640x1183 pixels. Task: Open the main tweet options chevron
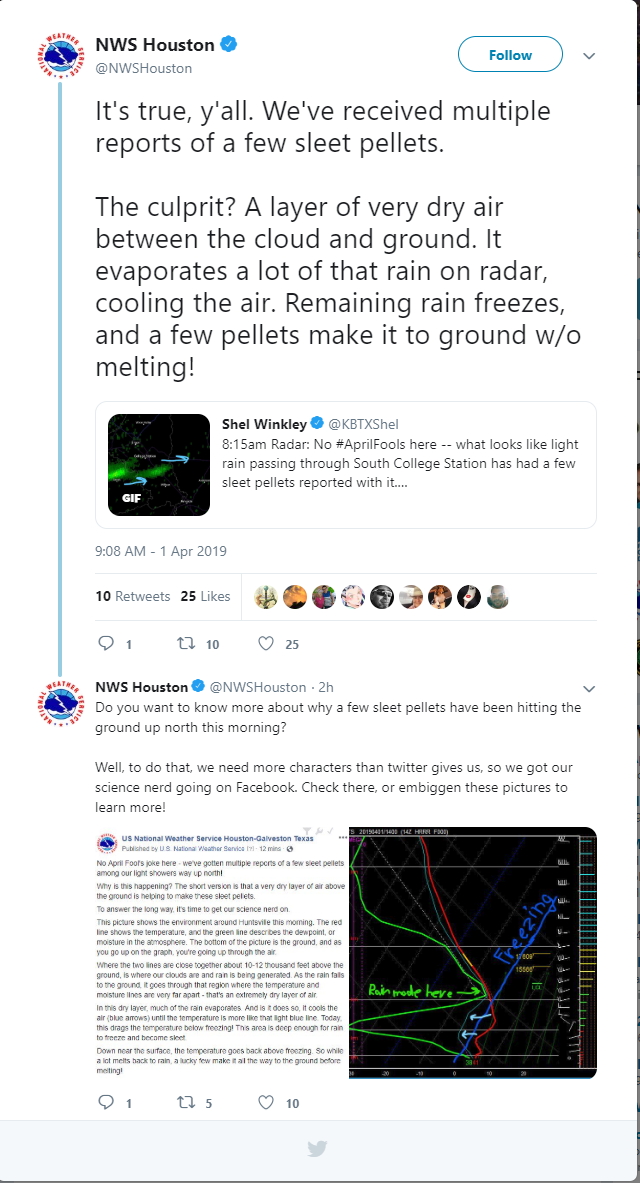click(x=589, y=55)
